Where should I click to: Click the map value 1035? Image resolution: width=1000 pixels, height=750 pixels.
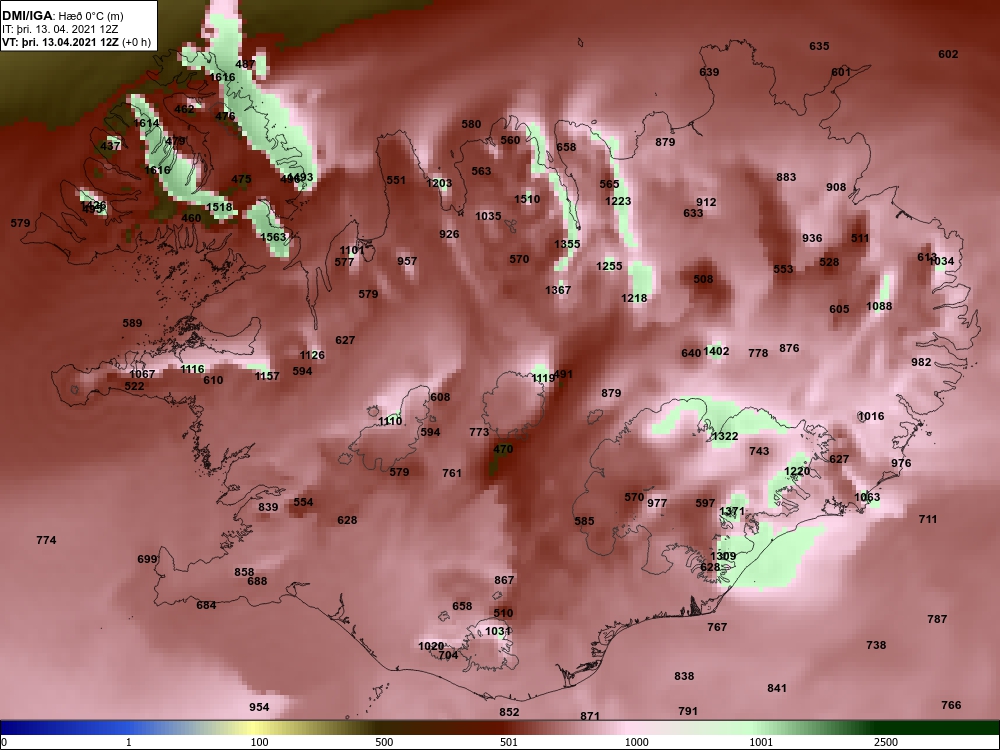489,216
